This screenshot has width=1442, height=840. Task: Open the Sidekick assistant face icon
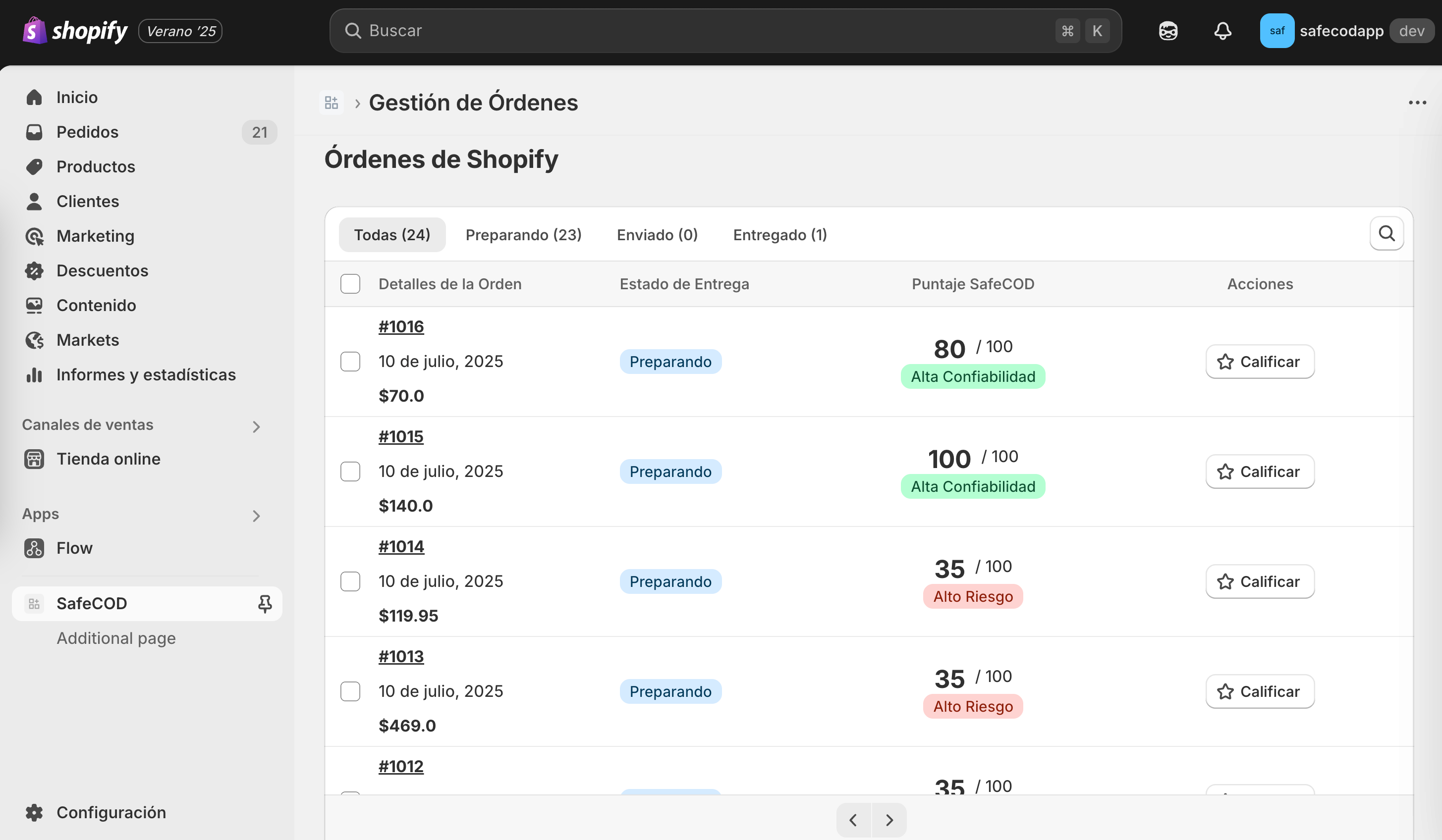click(1167, 31)
